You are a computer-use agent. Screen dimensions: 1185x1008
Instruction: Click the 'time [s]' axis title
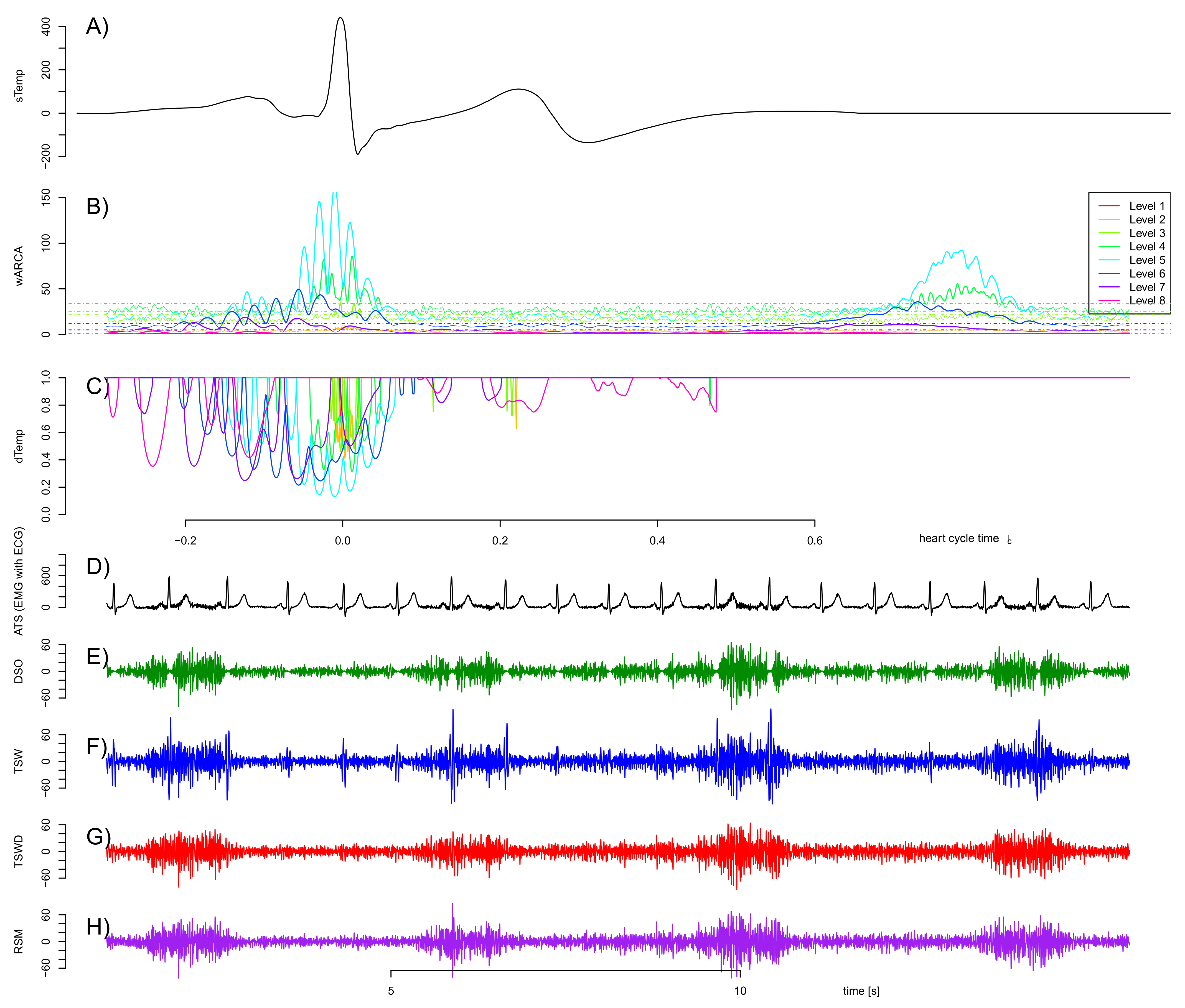coord(861,991)
